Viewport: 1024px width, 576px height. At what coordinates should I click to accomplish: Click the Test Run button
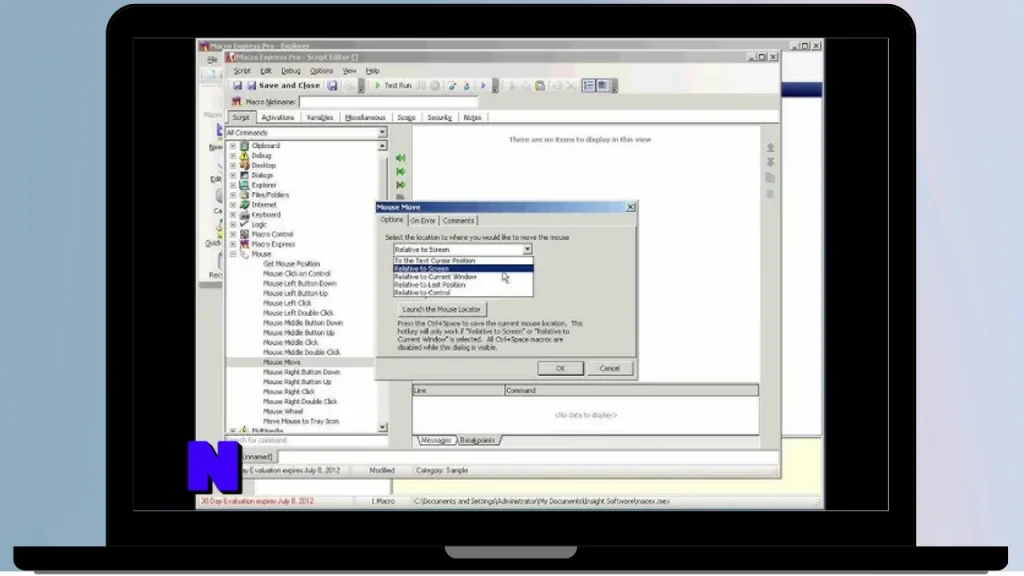(392, 86)
